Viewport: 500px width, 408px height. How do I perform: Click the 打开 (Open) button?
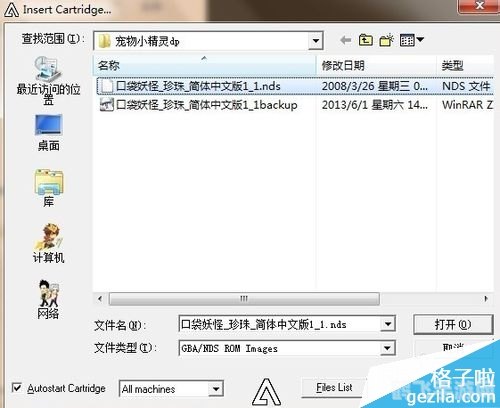click(453, 324)
